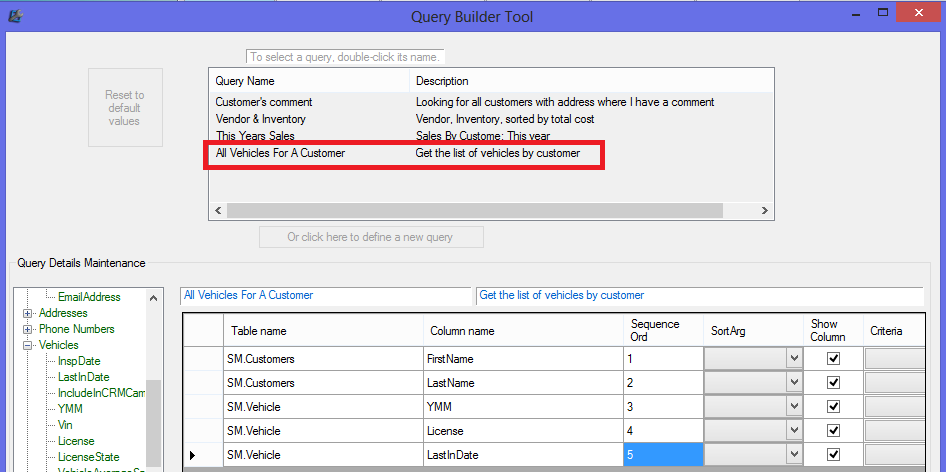Select LicenseState field in tree
The width and height of the screenshot is (946, 472).
[89, 457]
